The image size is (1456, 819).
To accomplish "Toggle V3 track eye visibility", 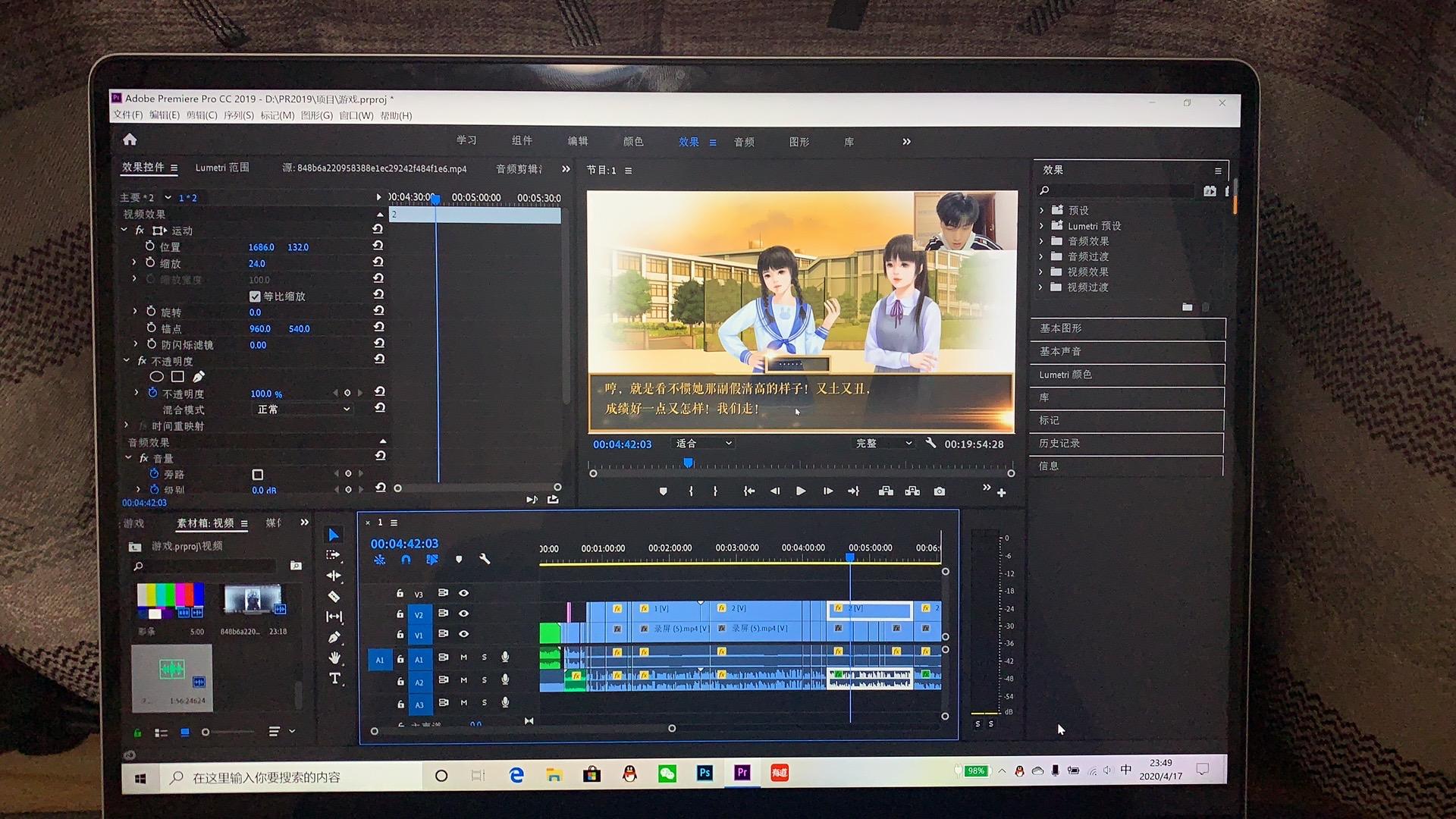I will [x=464, y=593].
